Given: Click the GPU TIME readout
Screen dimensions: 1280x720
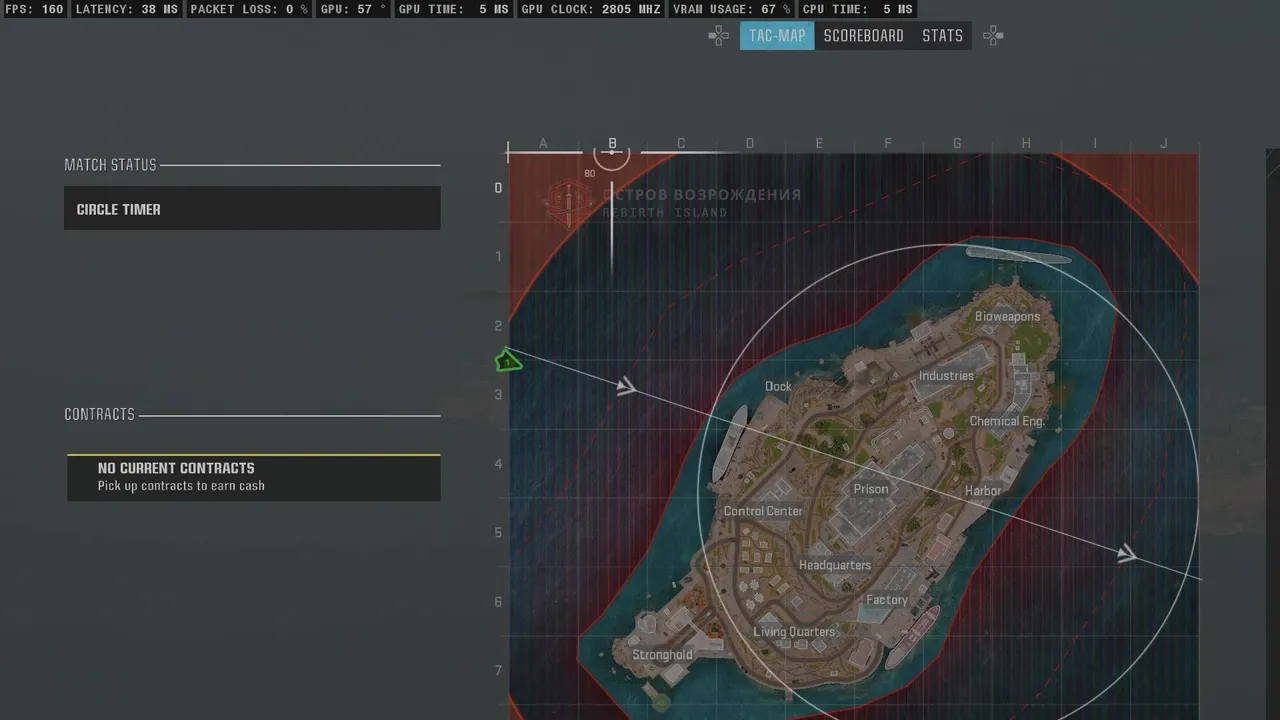Looking at the screenshot, I should coord(453,9).
